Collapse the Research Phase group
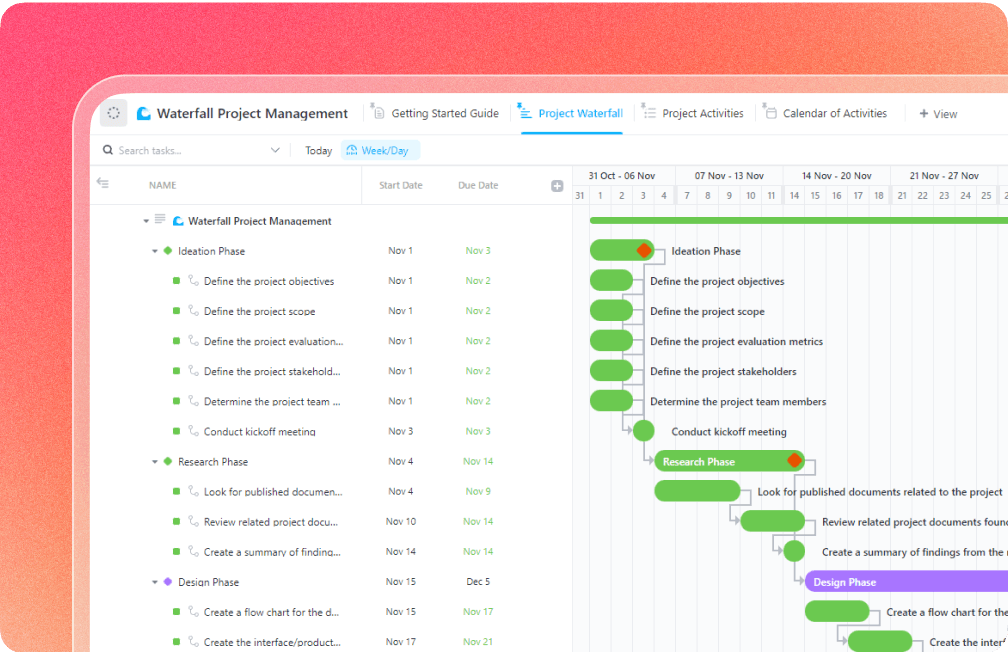The image size is (1008, 652). point(155,462)
